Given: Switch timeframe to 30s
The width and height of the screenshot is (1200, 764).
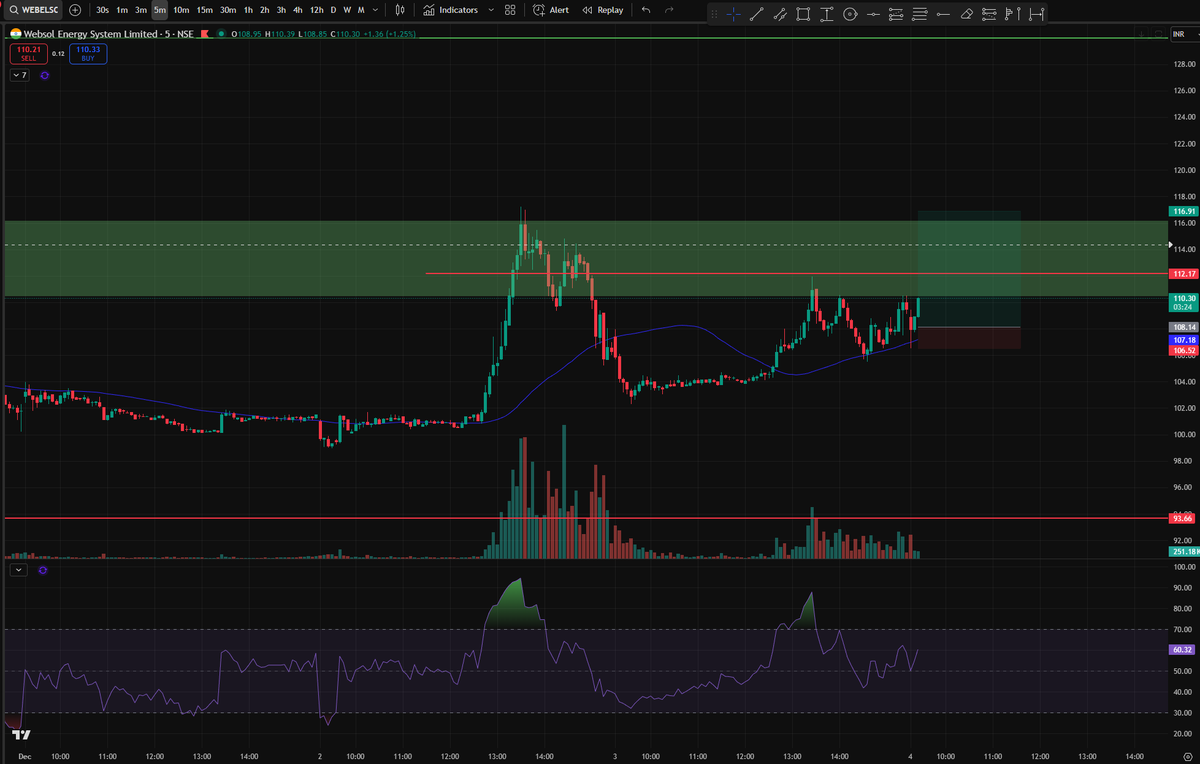Looking at the screenshot, I should (102, 10).
